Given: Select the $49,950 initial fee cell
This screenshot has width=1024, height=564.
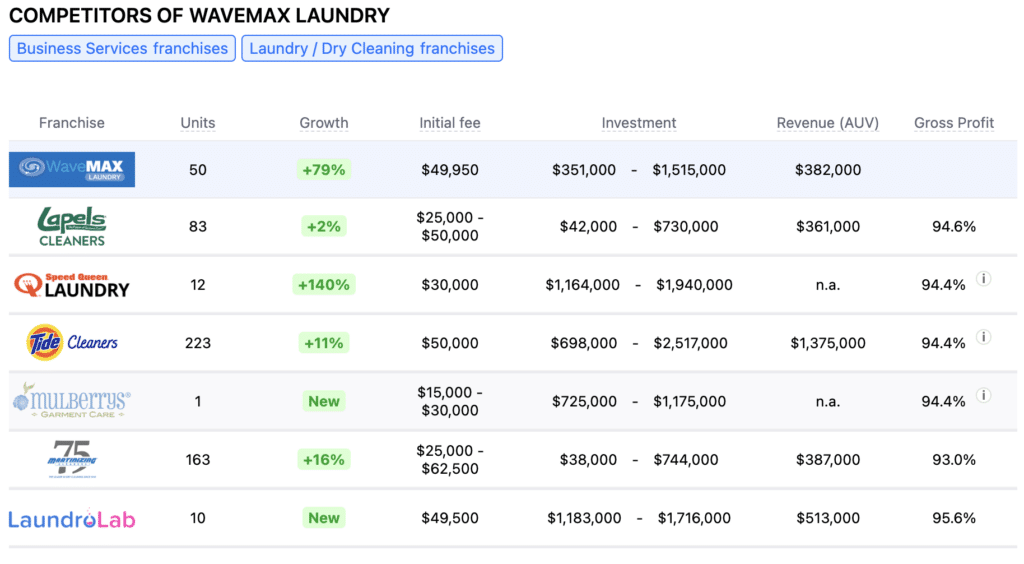Looking at the screenshot, I should [x=450, y=170].
